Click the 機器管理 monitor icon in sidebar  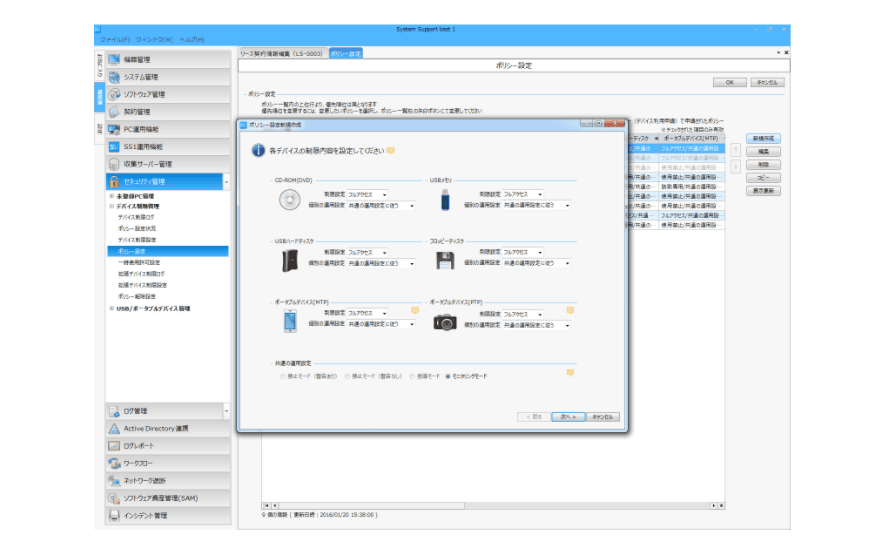[x=114, y=59]
